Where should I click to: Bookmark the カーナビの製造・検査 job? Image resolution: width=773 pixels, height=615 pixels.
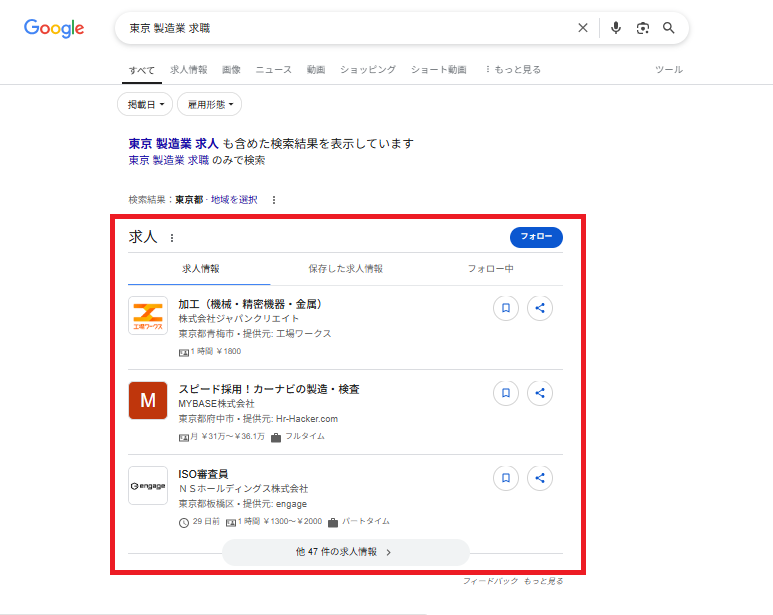[506, 393]
